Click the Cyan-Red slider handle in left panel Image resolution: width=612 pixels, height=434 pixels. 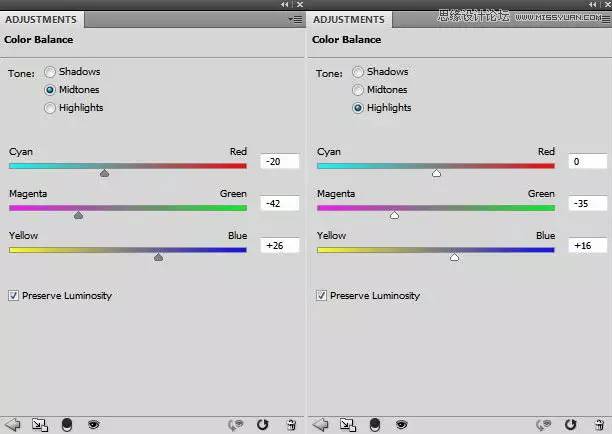(104, 173)
